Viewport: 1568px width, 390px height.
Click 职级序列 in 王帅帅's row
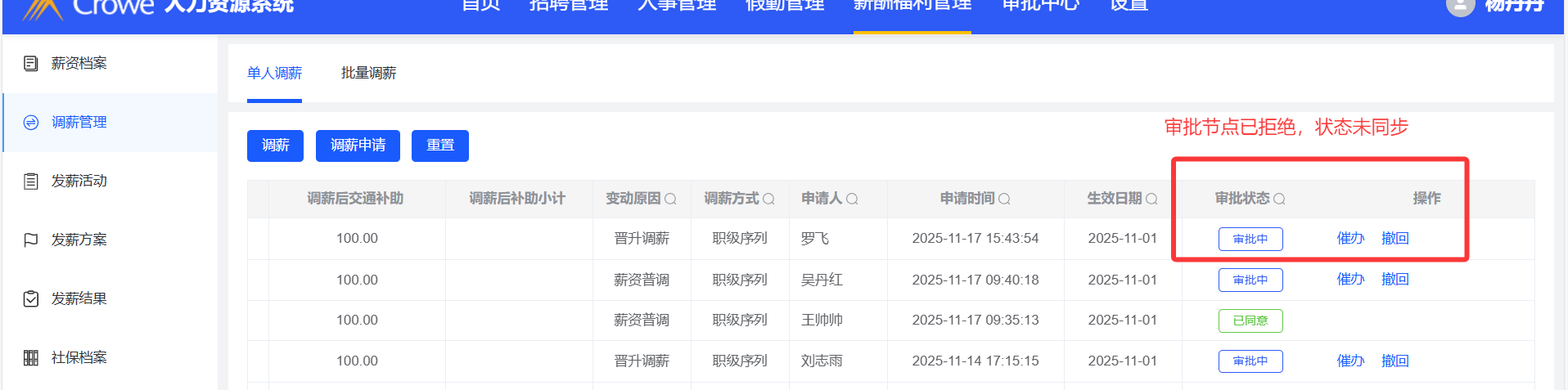point(740,321)
